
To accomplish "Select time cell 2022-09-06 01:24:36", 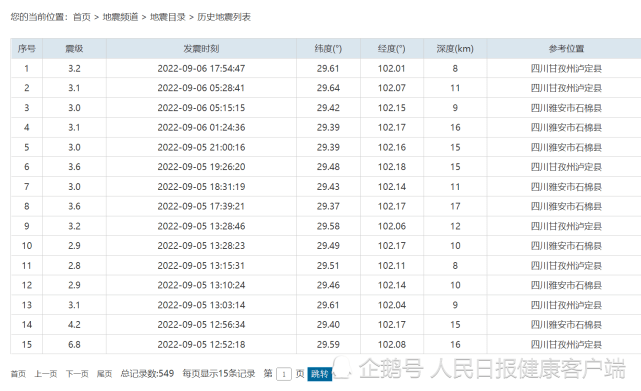I will (x=201, y=127).
